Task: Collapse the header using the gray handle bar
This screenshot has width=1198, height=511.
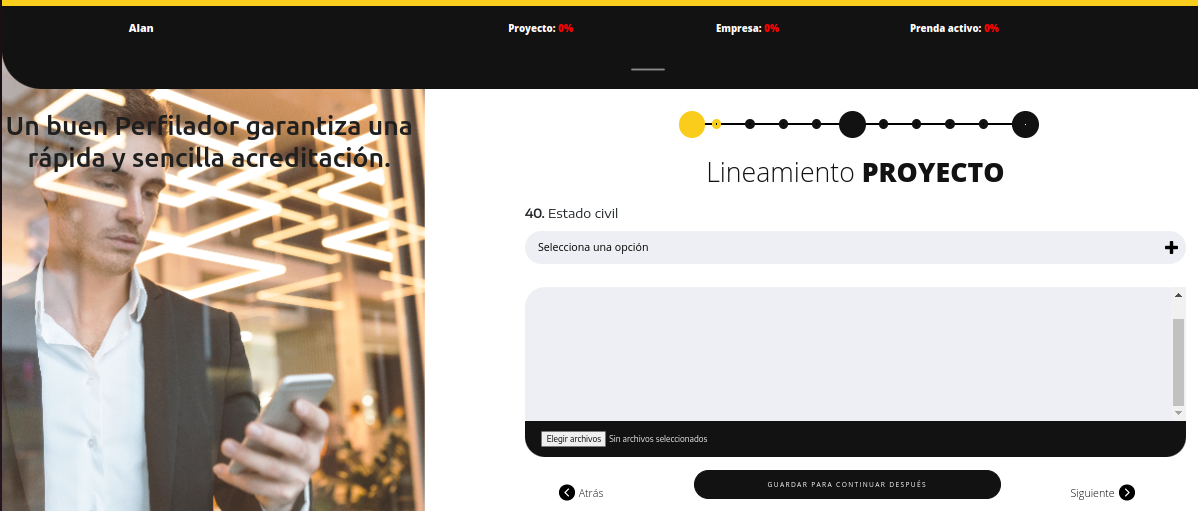Action: (x=648, y=69)
